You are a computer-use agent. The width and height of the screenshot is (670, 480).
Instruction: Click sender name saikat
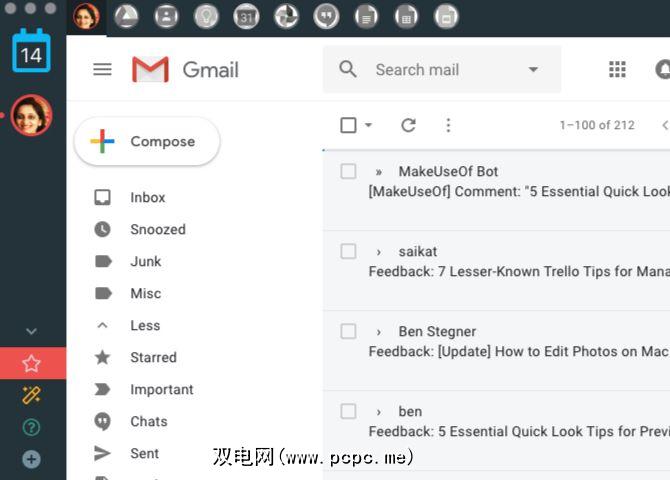[x=417, y=251]
